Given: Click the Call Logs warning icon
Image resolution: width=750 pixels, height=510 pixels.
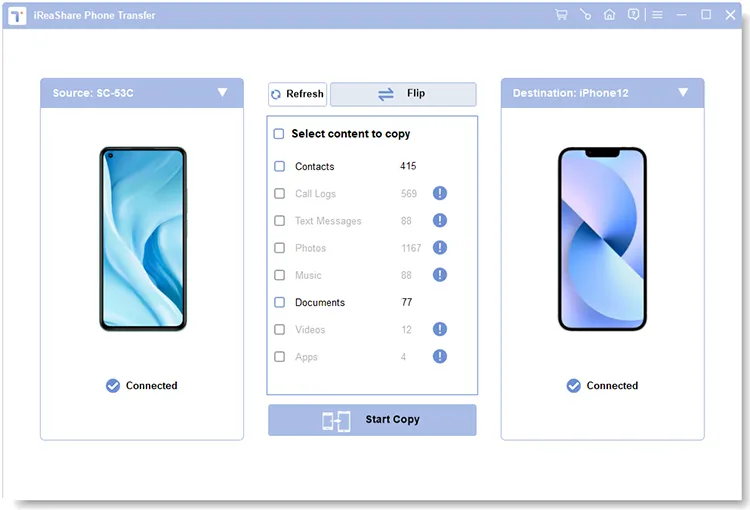Looking at the screenshot, I should 440,193.
